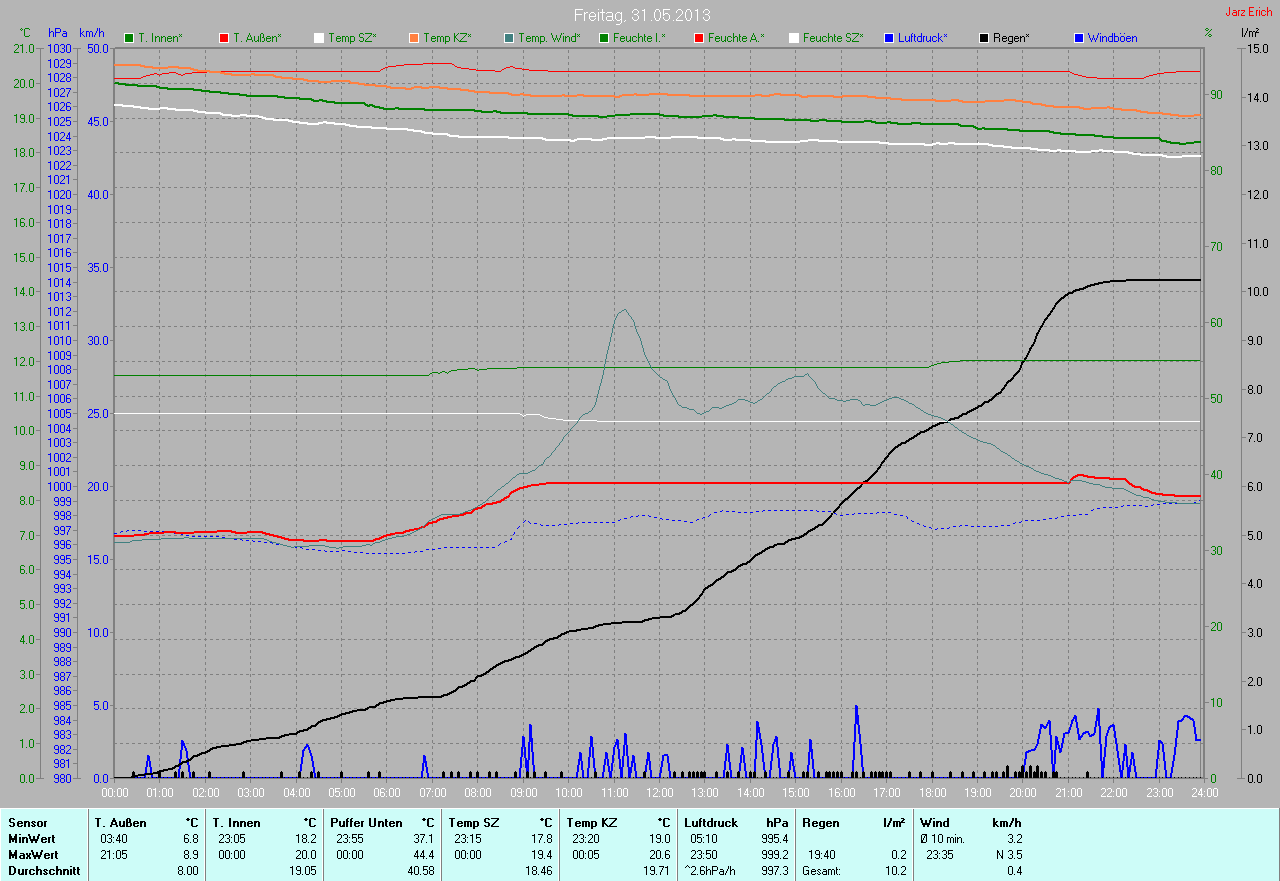Click the orange Temp KZ legend swatch
1280x881 pixels.
coord(414,38)
